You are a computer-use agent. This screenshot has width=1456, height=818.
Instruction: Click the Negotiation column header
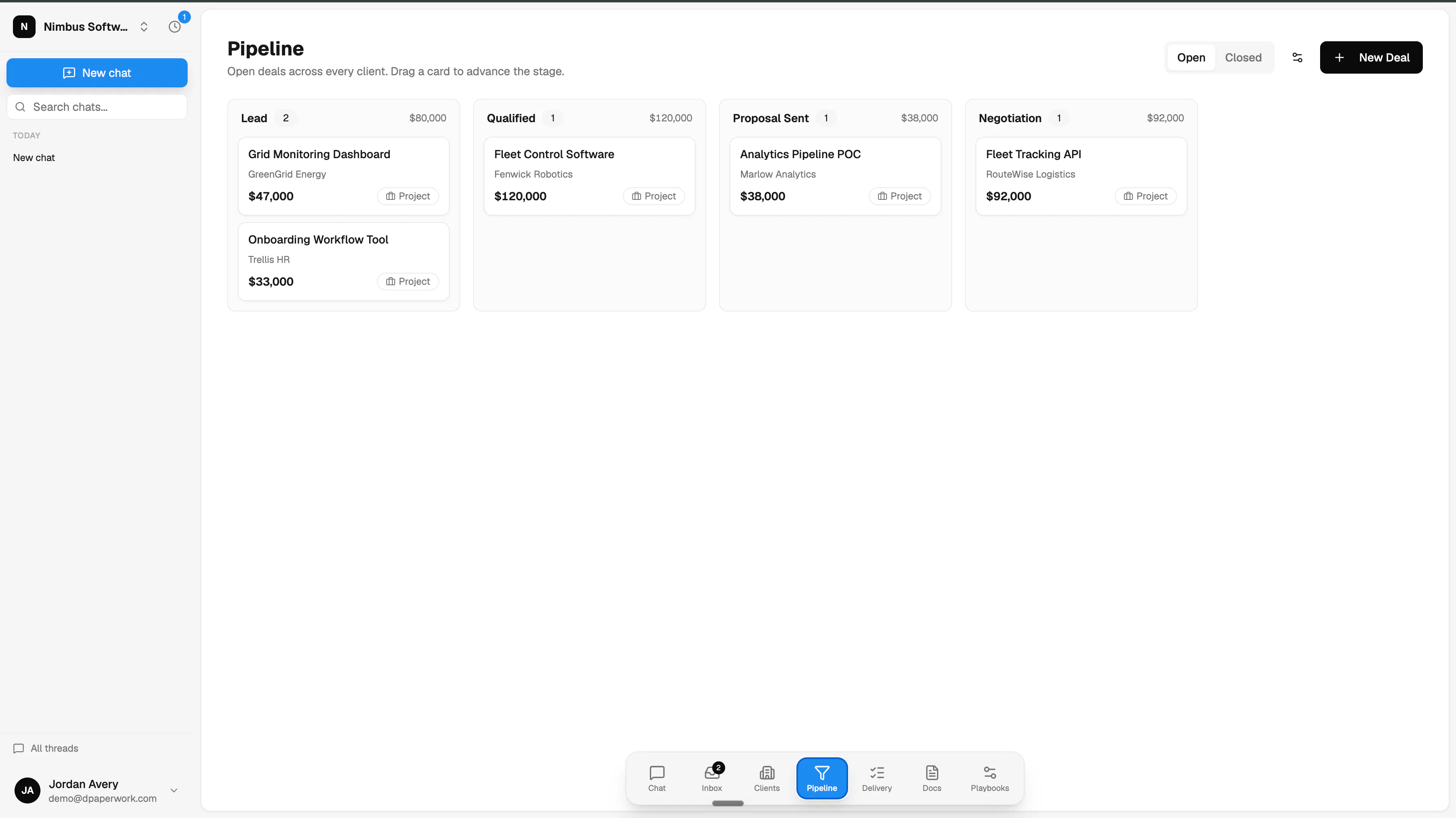point(1010,118)
